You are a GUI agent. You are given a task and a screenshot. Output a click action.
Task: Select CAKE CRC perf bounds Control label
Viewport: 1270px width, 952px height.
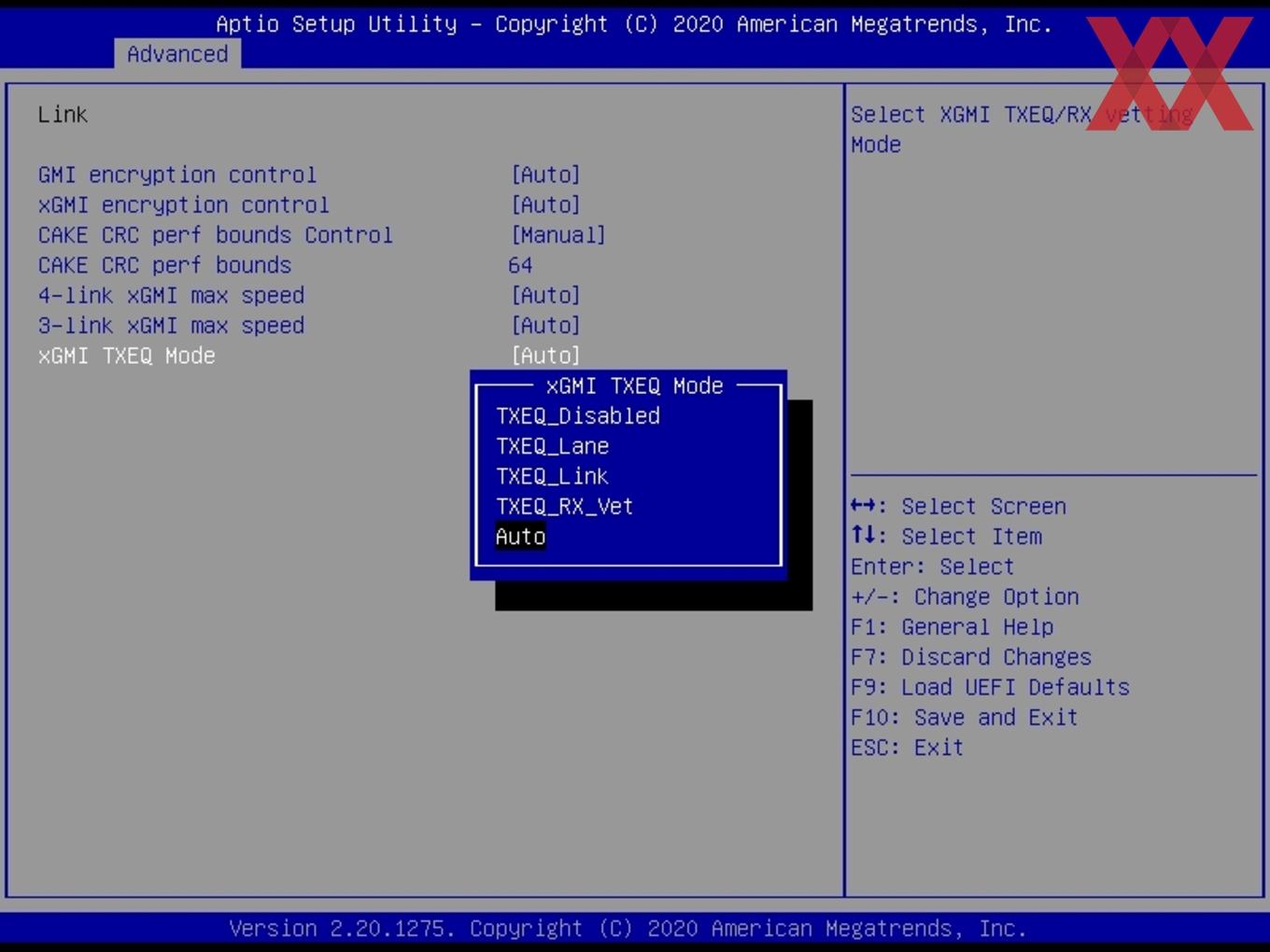tap(216, 235)
